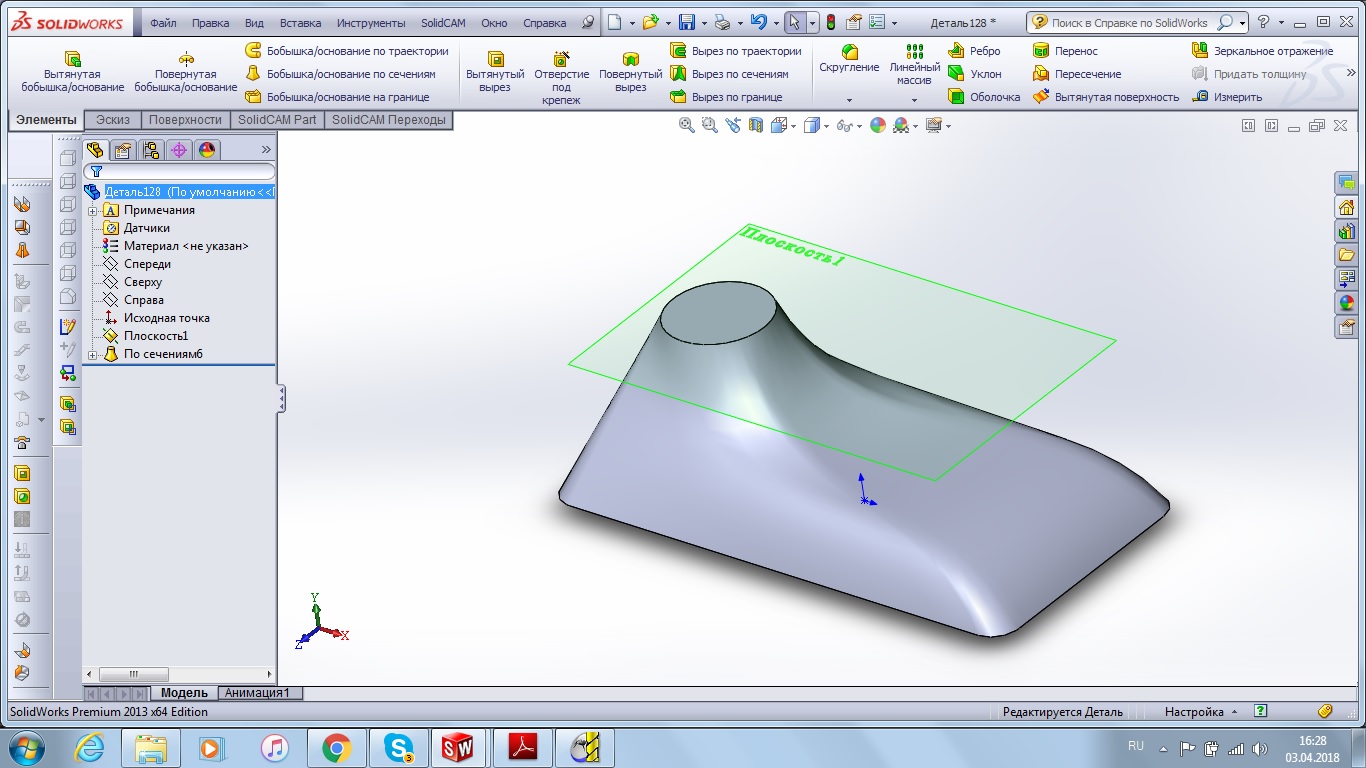Expand the Примечания tree node

coord(92,211)
